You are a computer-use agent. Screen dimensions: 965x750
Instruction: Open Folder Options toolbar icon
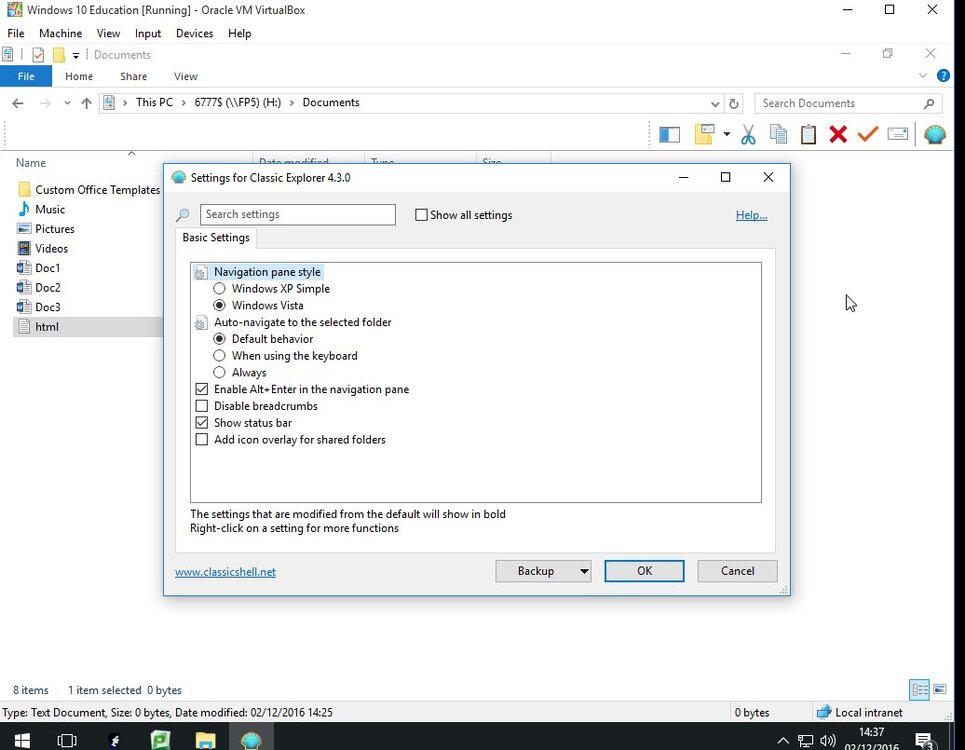[x=704, y=134]
